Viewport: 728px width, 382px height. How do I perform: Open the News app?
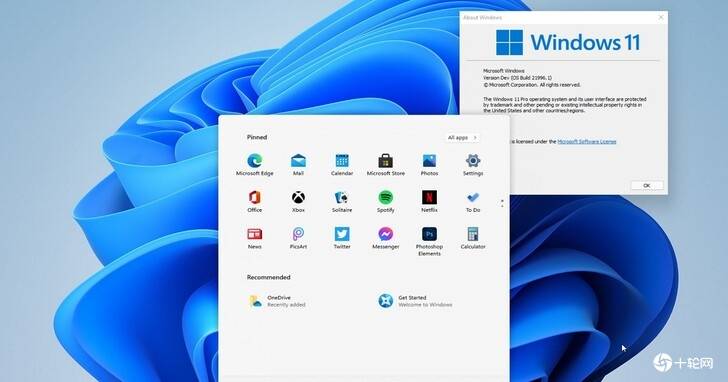coord(254,238)
